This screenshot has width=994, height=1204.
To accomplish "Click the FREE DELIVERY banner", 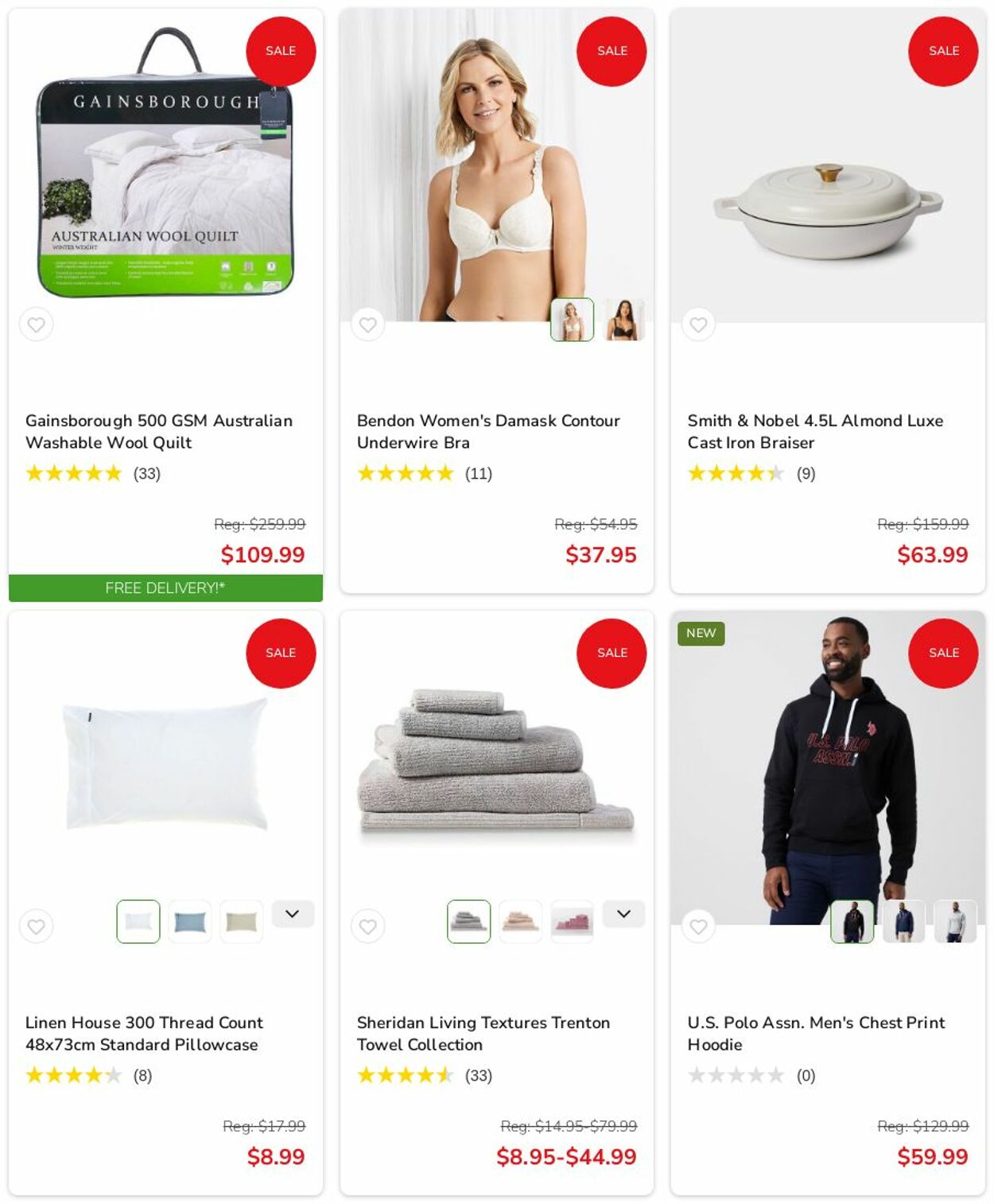I will (x=165, y=588).
